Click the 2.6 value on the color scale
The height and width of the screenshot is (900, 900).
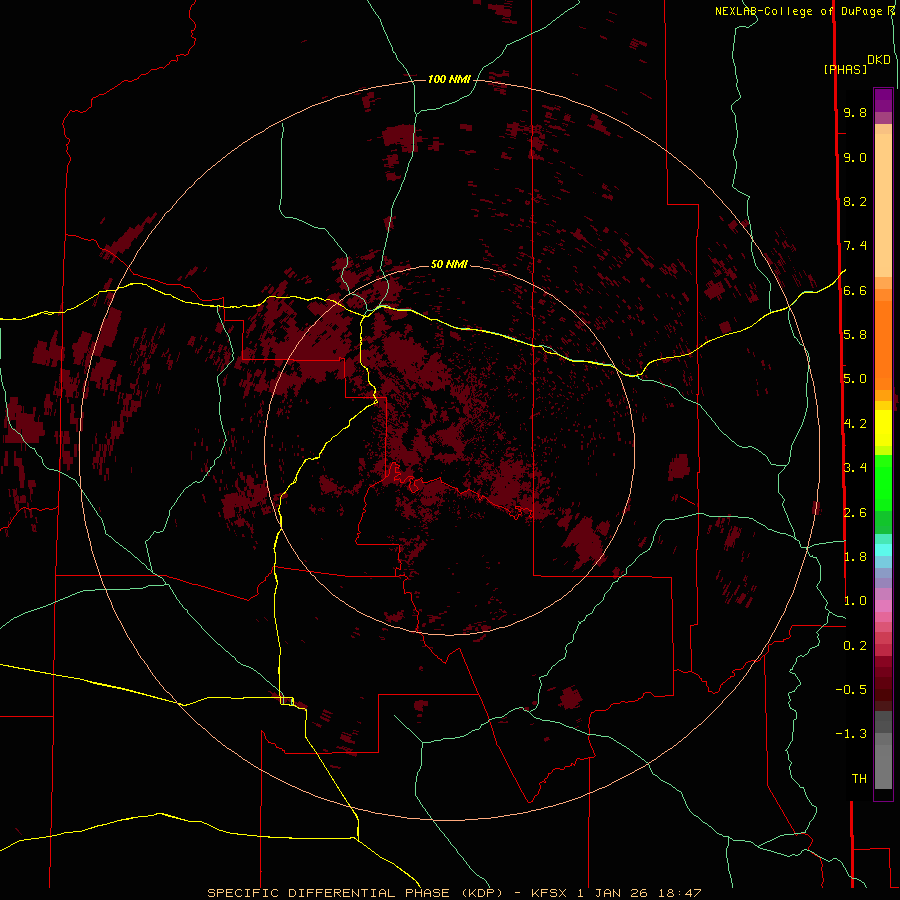(855, 513)
